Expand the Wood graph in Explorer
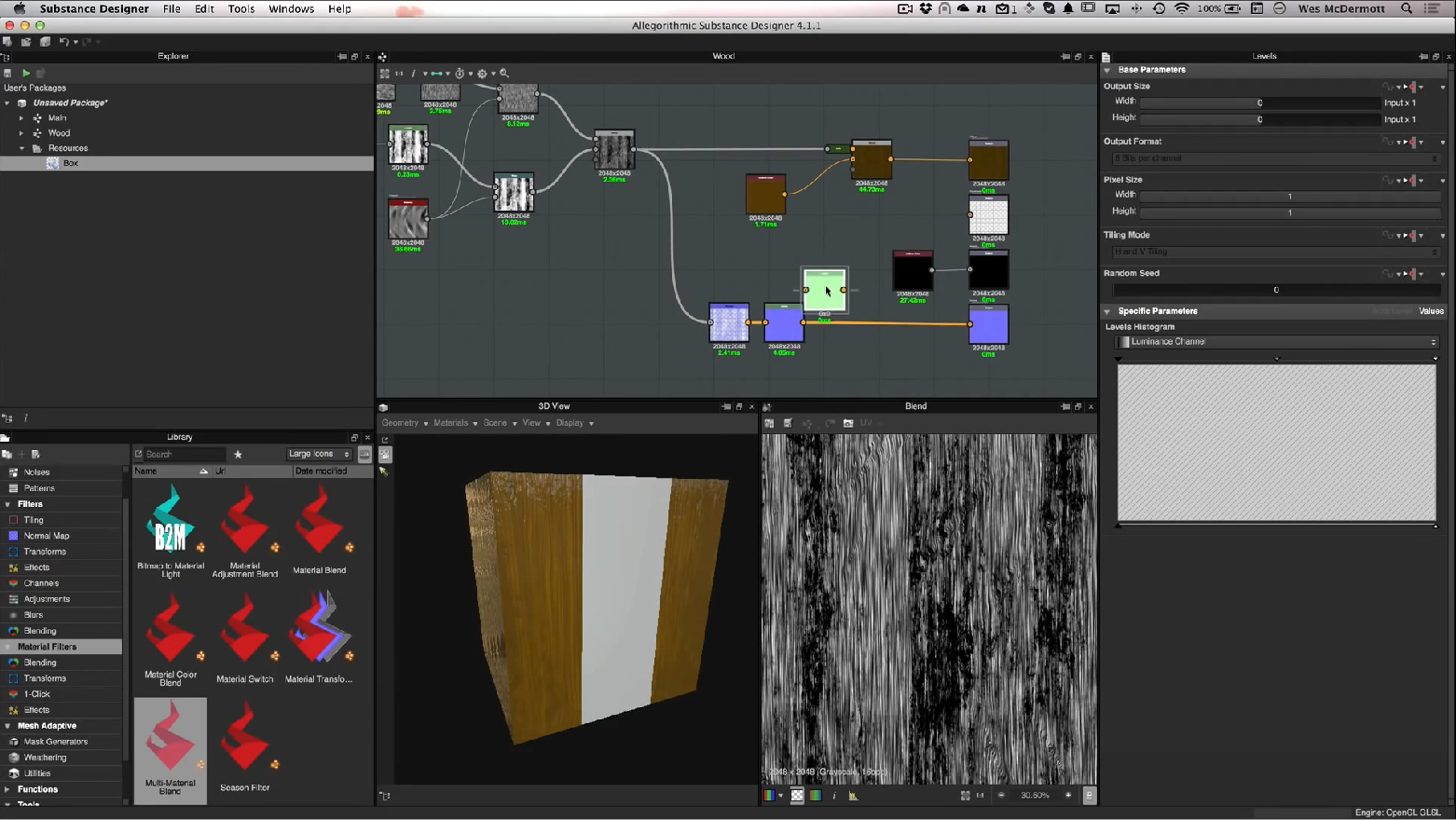Image resolution: width=1456 pixels, height=820 pixels. (21, 133)
